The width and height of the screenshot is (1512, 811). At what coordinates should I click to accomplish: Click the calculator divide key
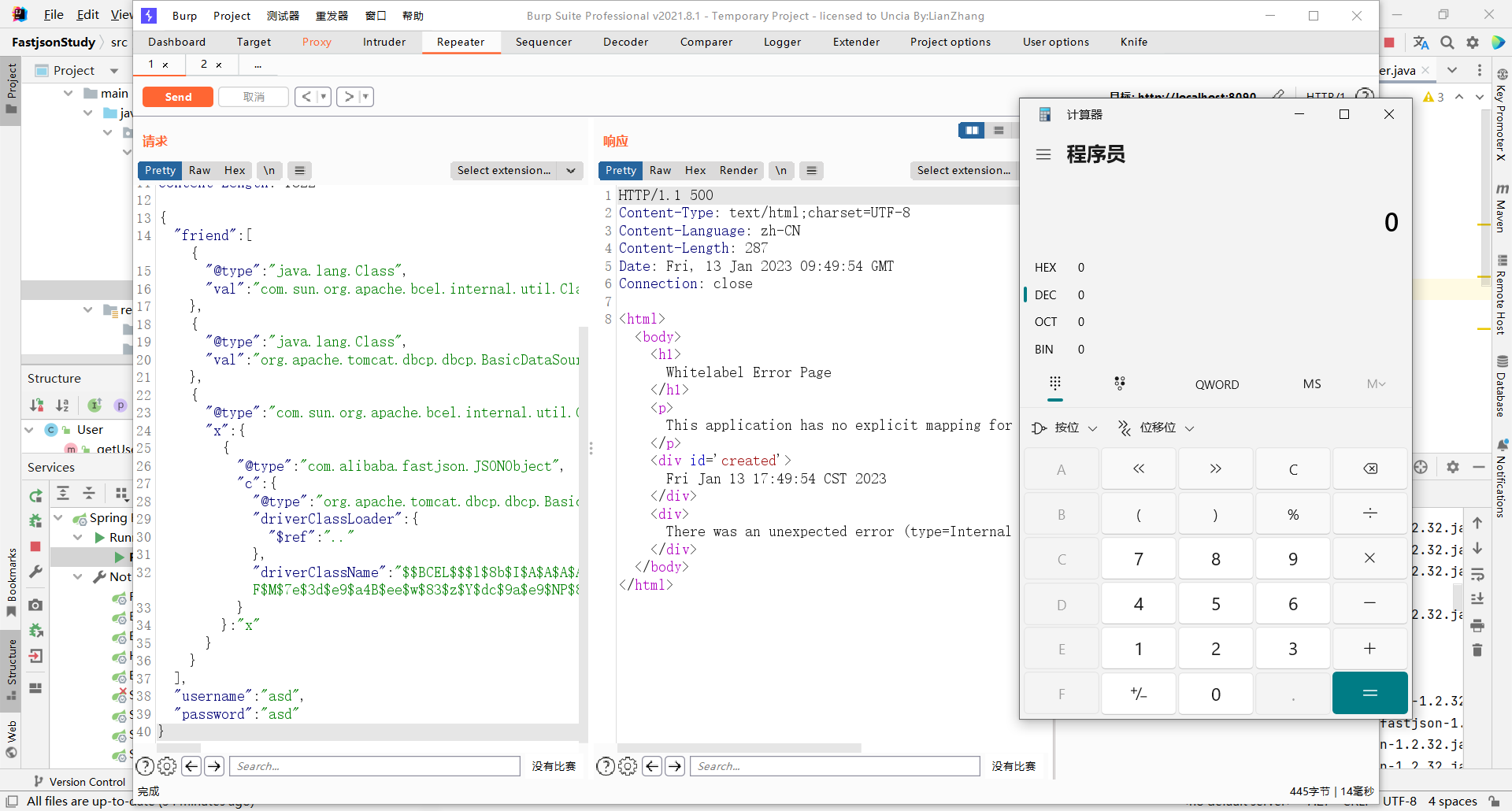pos(1370,513)
